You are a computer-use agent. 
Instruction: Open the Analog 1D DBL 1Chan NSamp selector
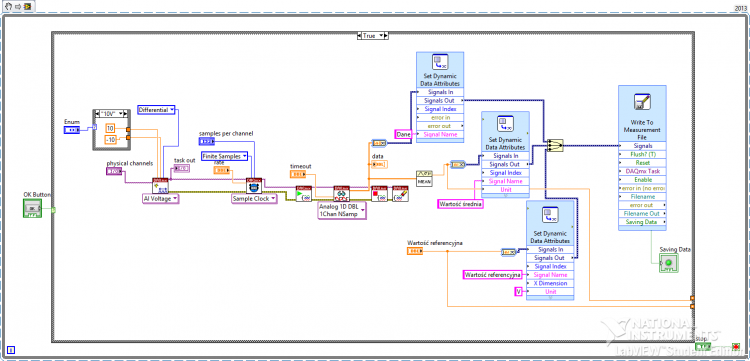coord(362,210)
